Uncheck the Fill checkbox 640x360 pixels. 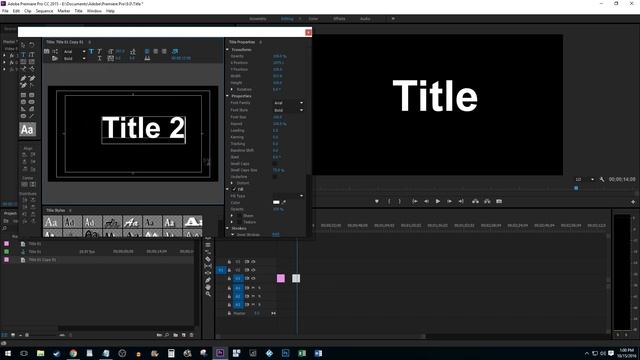[x=234, y=189]
